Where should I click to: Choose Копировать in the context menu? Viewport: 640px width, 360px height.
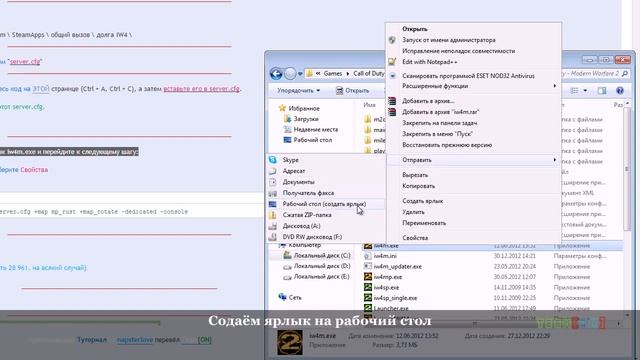pos(418,186)
